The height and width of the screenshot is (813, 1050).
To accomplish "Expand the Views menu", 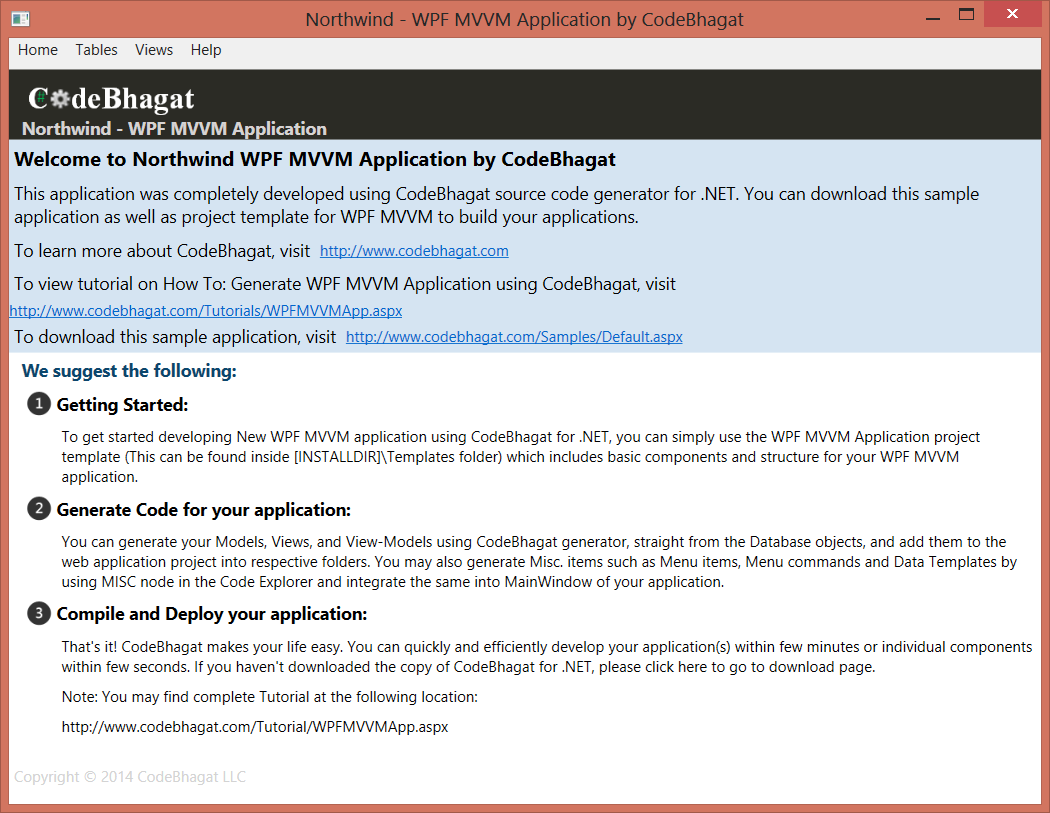I will point(154,50).
